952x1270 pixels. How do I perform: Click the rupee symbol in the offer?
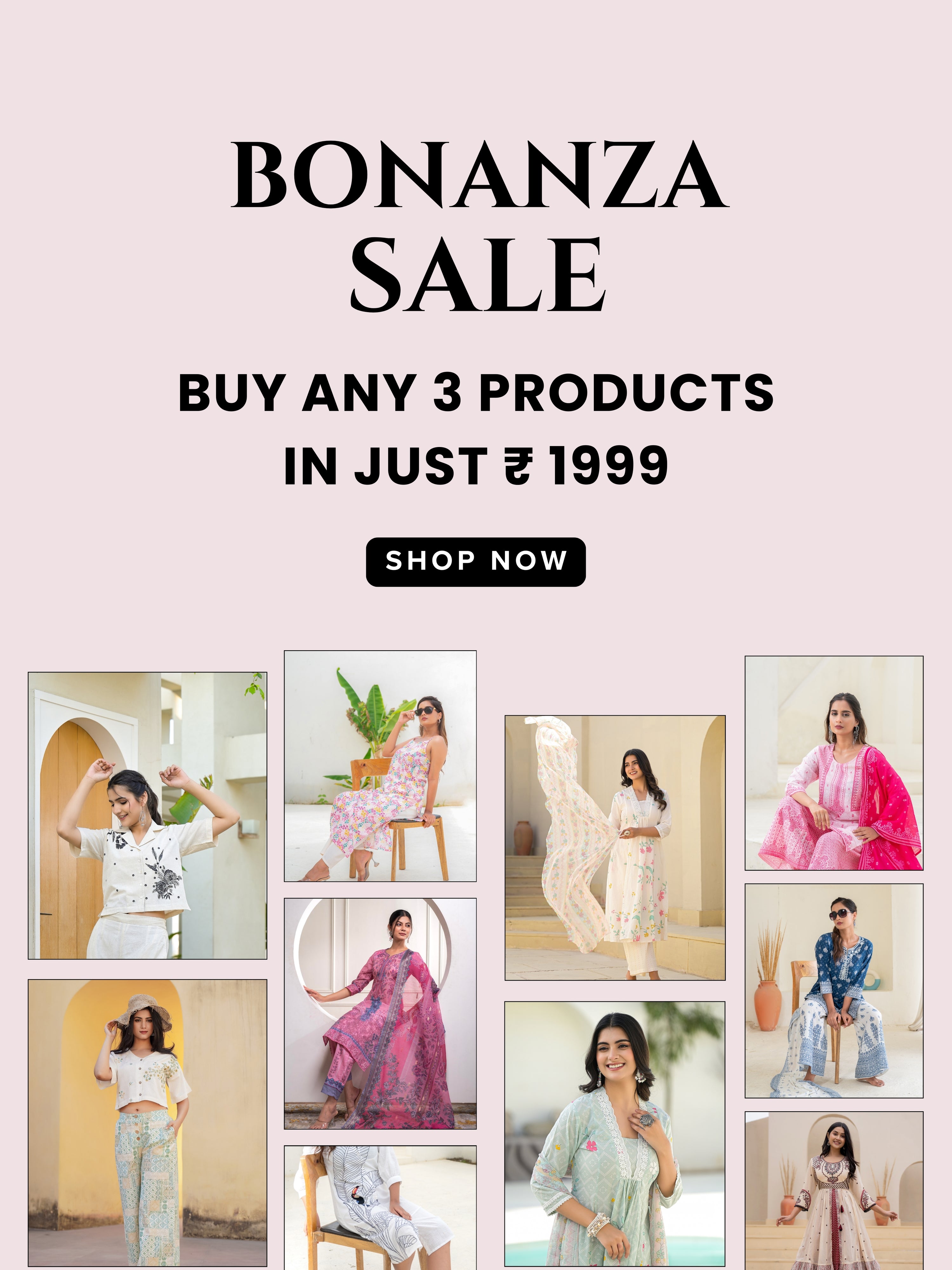(x=519, y=467)
